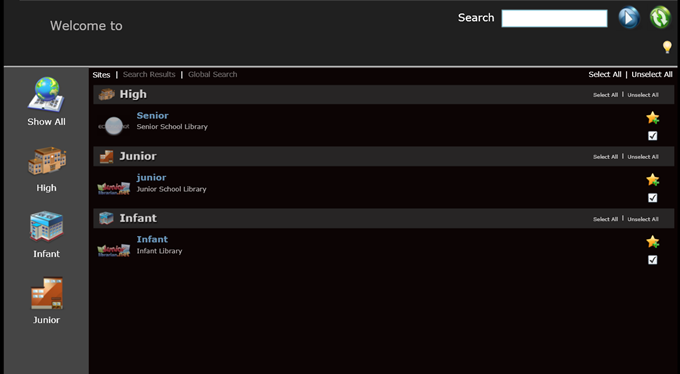Toggle the Junior School Library checkbox

pos(652,198)
